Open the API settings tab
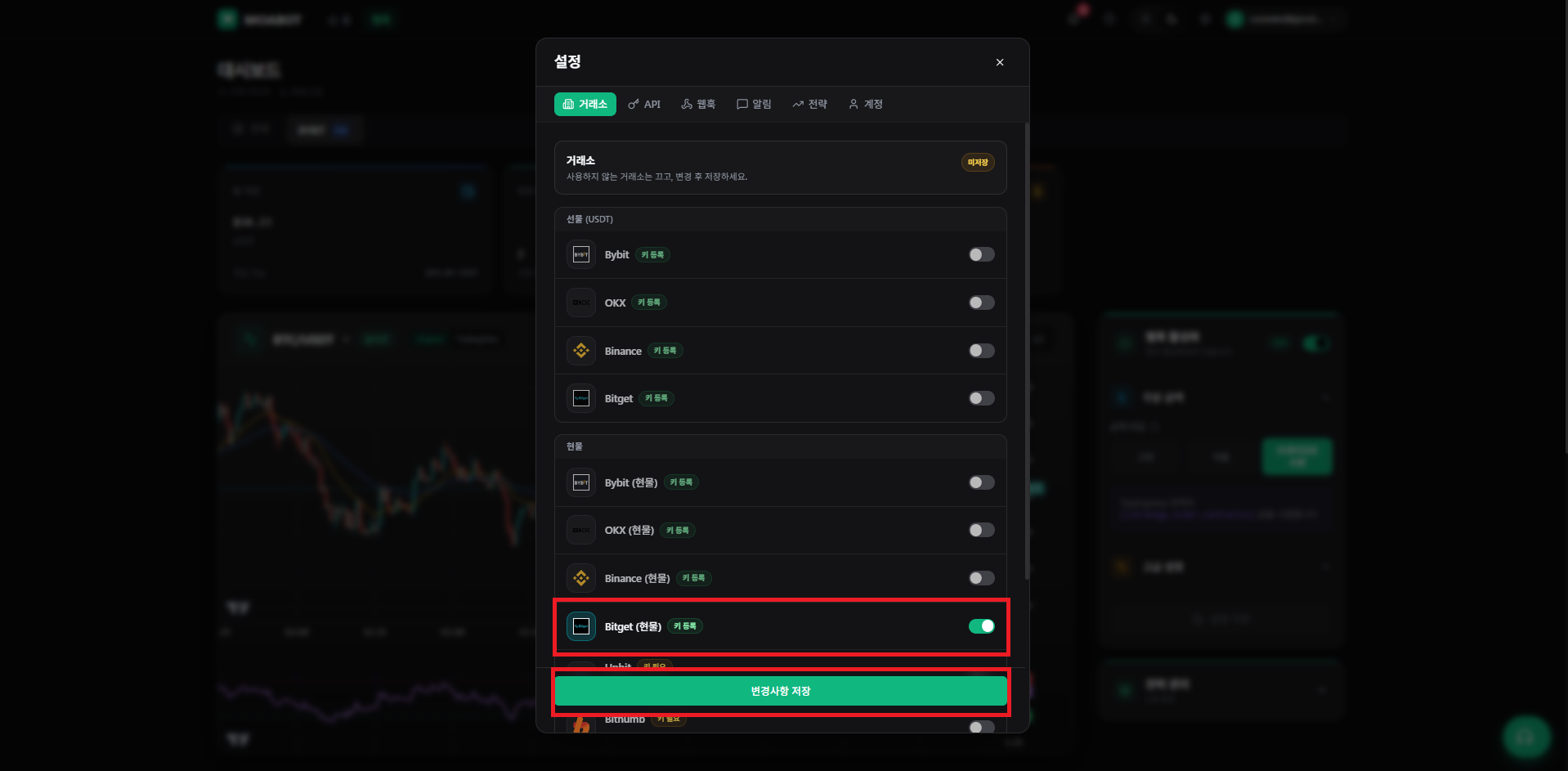 (x=644, y=104)
